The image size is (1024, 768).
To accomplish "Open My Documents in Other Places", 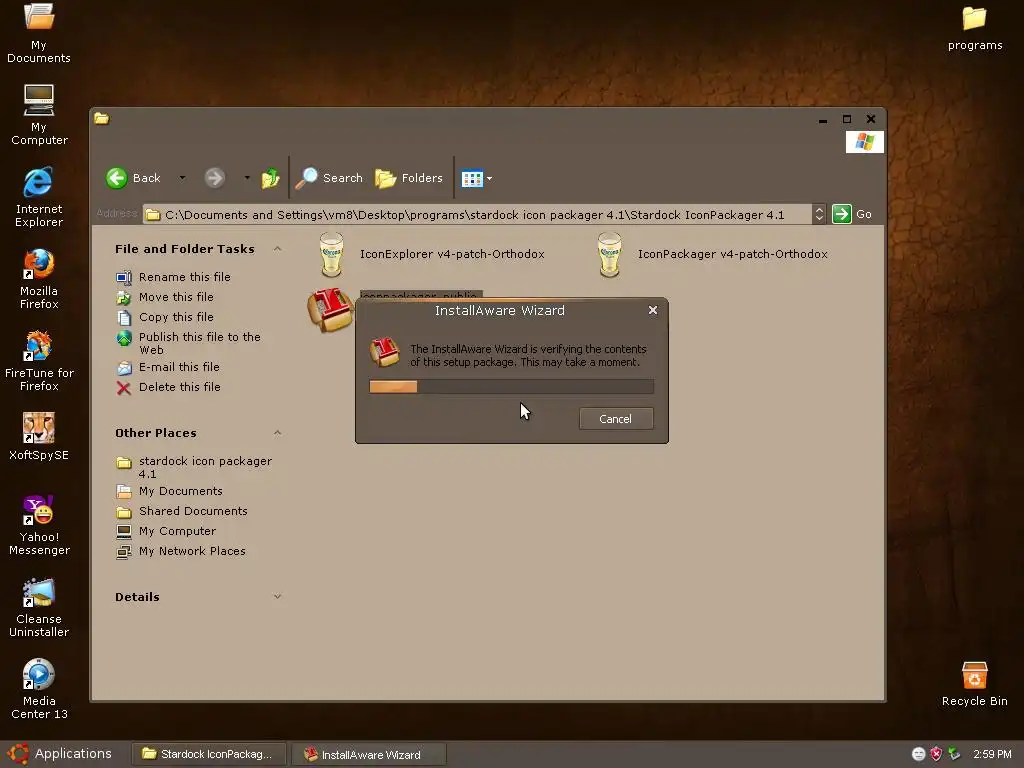I will click(170, 491).
